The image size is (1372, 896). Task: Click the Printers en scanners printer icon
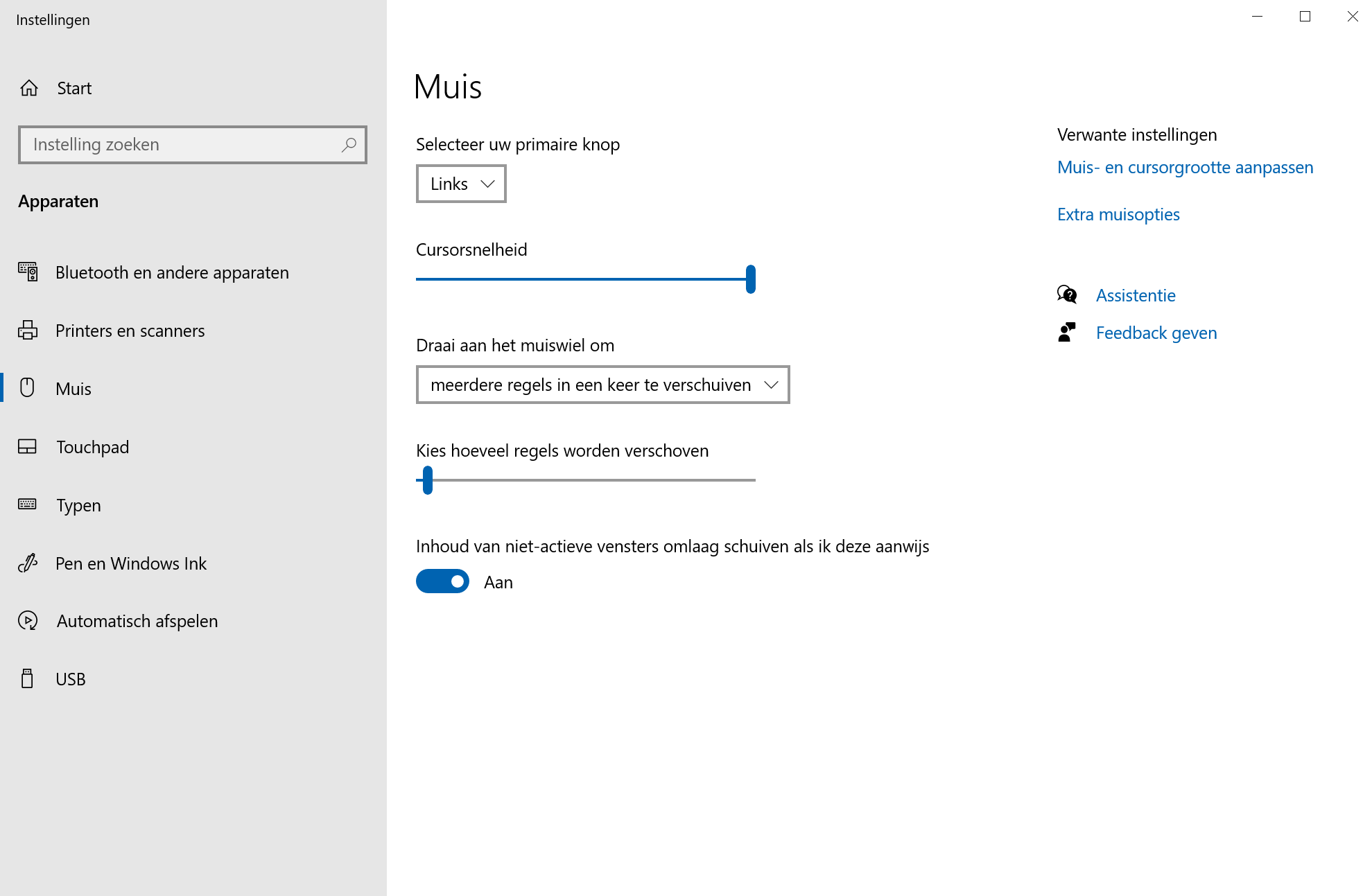click(28, 331)
